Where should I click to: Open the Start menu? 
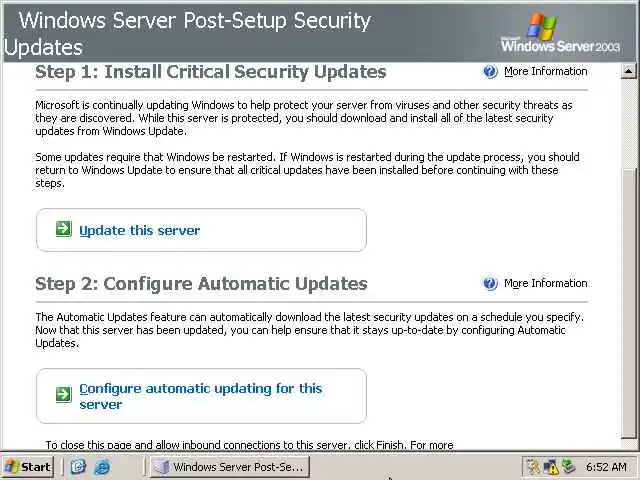(x=27, y=467)
